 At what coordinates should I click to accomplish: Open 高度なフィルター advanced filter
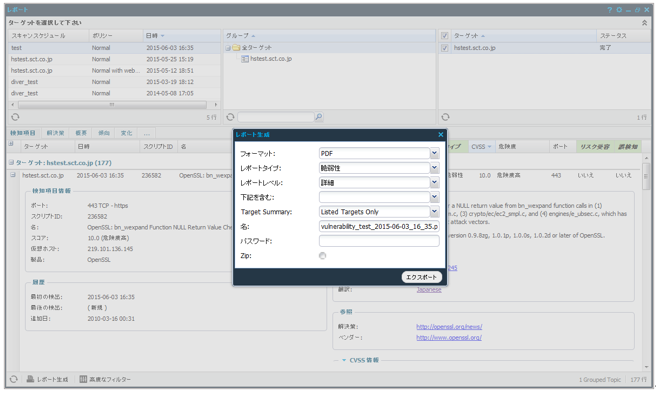point(105,379)
